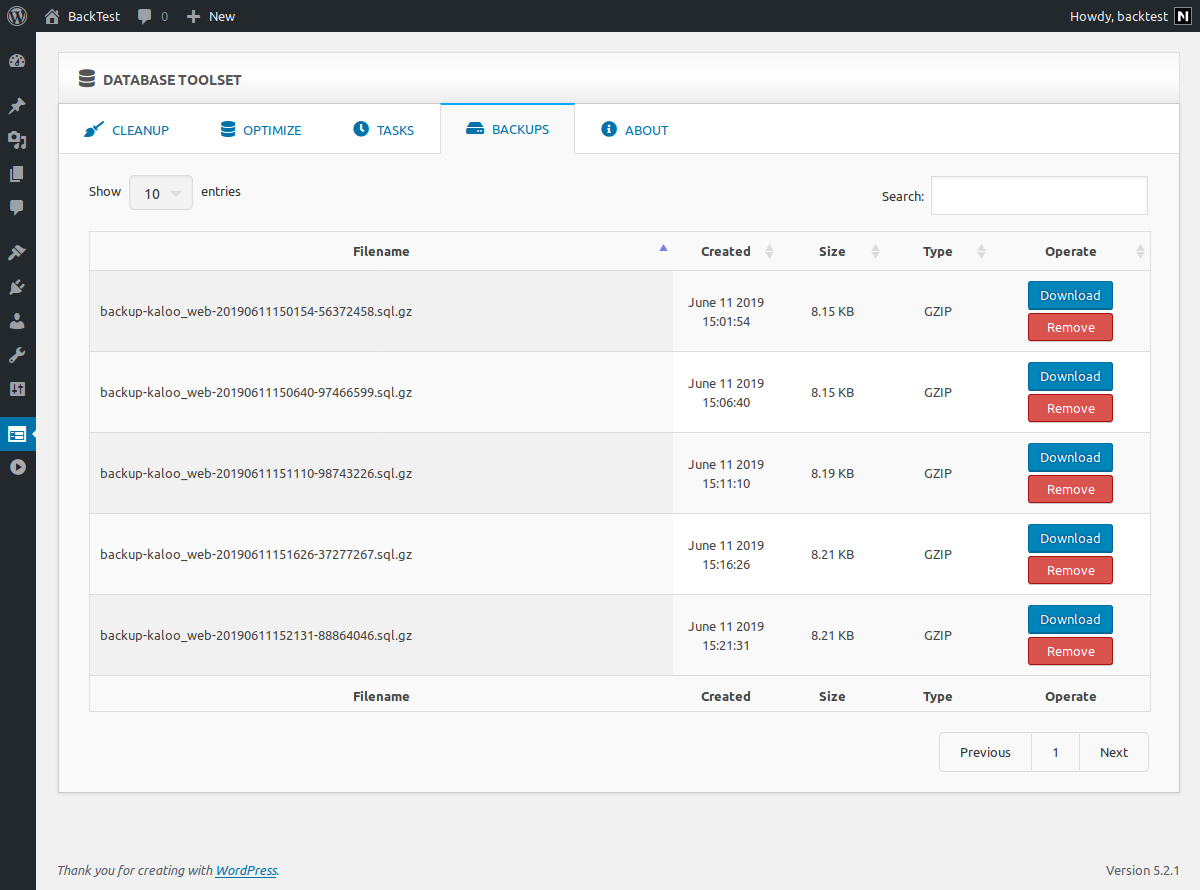This screenshot has width=1200, height=890.
Task: Open the Users person icon
Action: point(17,321)
